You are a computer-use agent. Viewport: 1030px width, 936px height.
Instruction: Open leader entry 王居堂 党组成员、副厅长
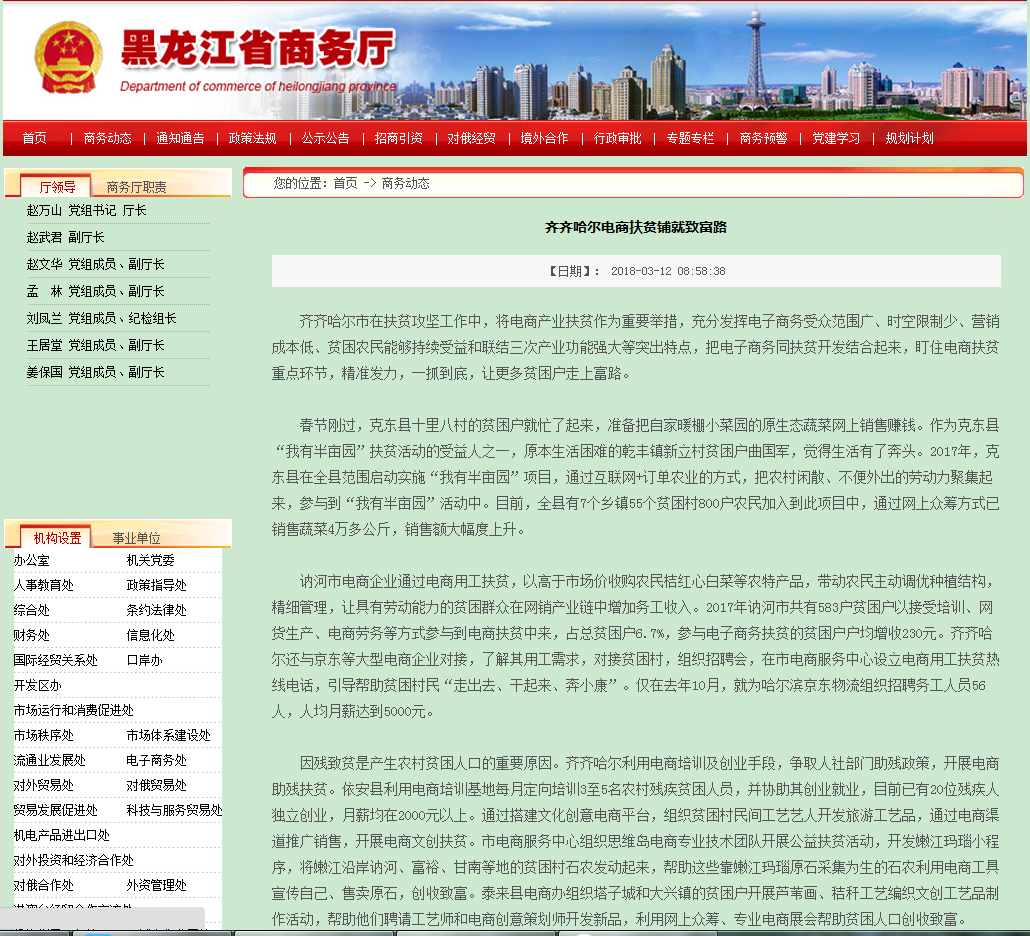click(x=96, y=345)
